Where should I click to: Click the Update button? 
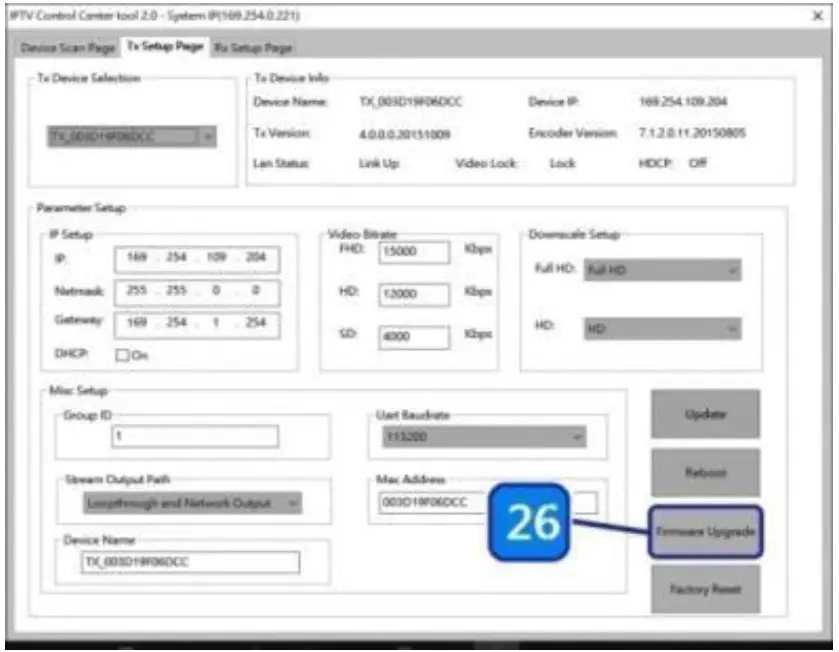pos(705,414)
